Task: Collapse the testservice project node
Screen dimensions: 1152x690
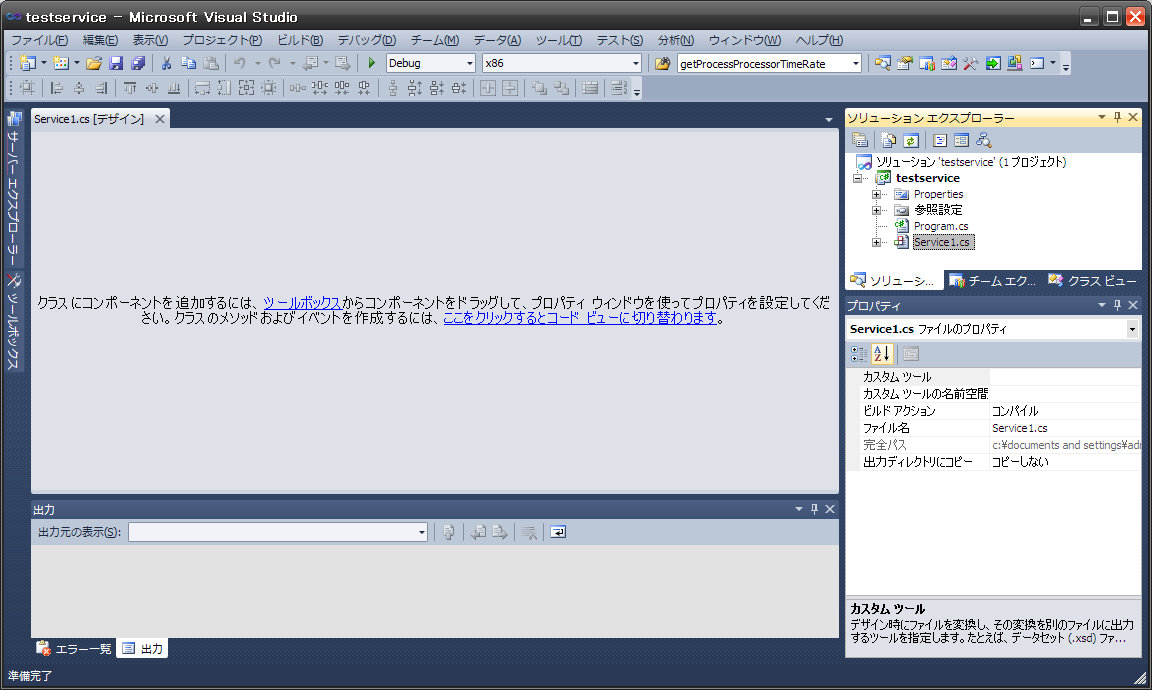Action: click(857, 178)
